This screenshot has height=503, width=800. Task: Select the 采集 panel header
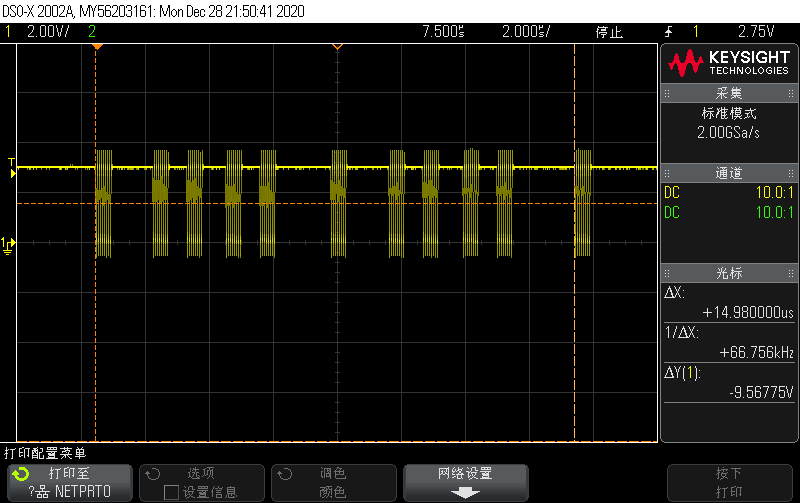point(729,93)
